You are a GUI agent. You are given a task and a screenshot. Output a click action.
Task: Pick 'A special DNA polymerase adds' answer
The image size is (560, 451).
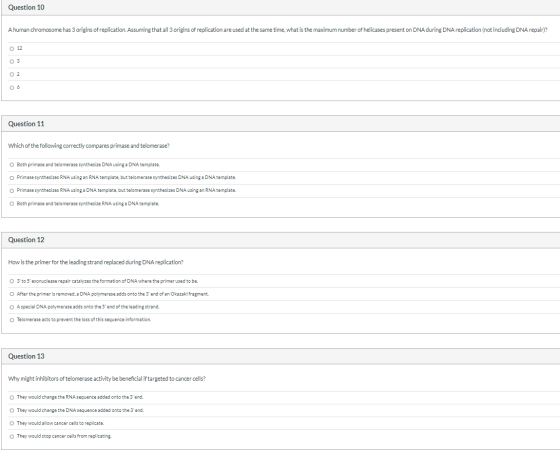click(x=12, y=307)
